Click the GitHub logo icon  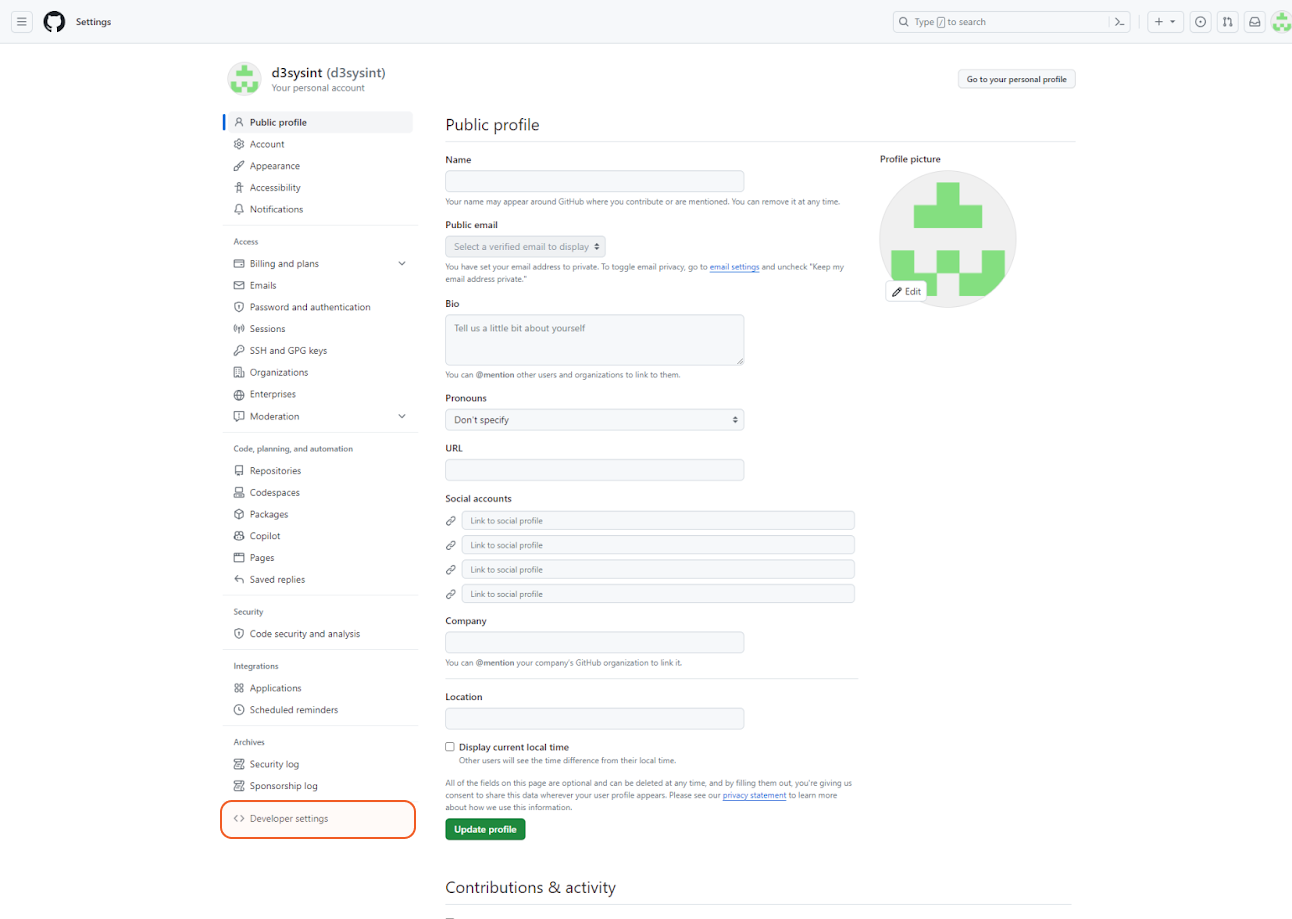[54, 22]
